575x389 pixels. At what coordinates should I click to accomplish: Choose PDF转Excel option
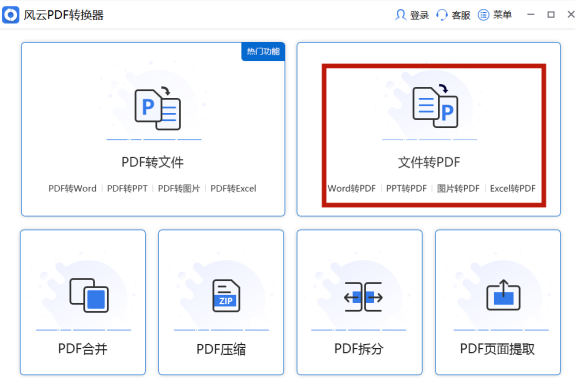tap(233, 188)
